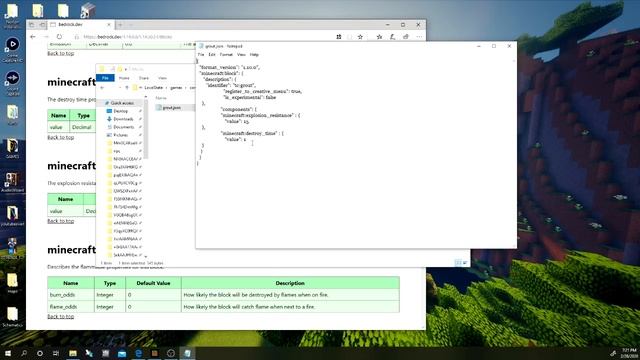
Task: Click Back to top under flammable table
Action: 60,316
